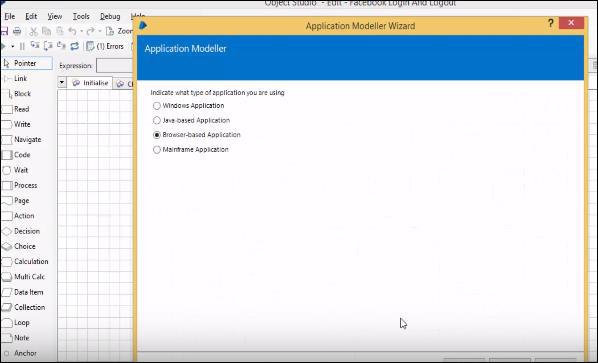Image resolution: width=598 pixels, height=363 pixels.
Task: Open the View menu
Action: click(55, 16)
